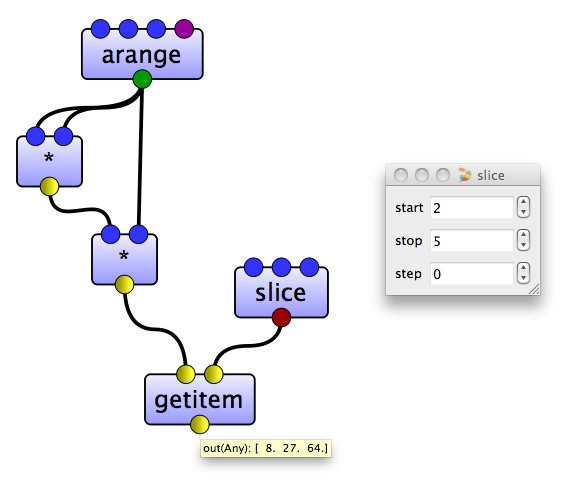Click into the start input field
Image resolution: width=573 pixels, height=481 pixels.
[472, 208]
